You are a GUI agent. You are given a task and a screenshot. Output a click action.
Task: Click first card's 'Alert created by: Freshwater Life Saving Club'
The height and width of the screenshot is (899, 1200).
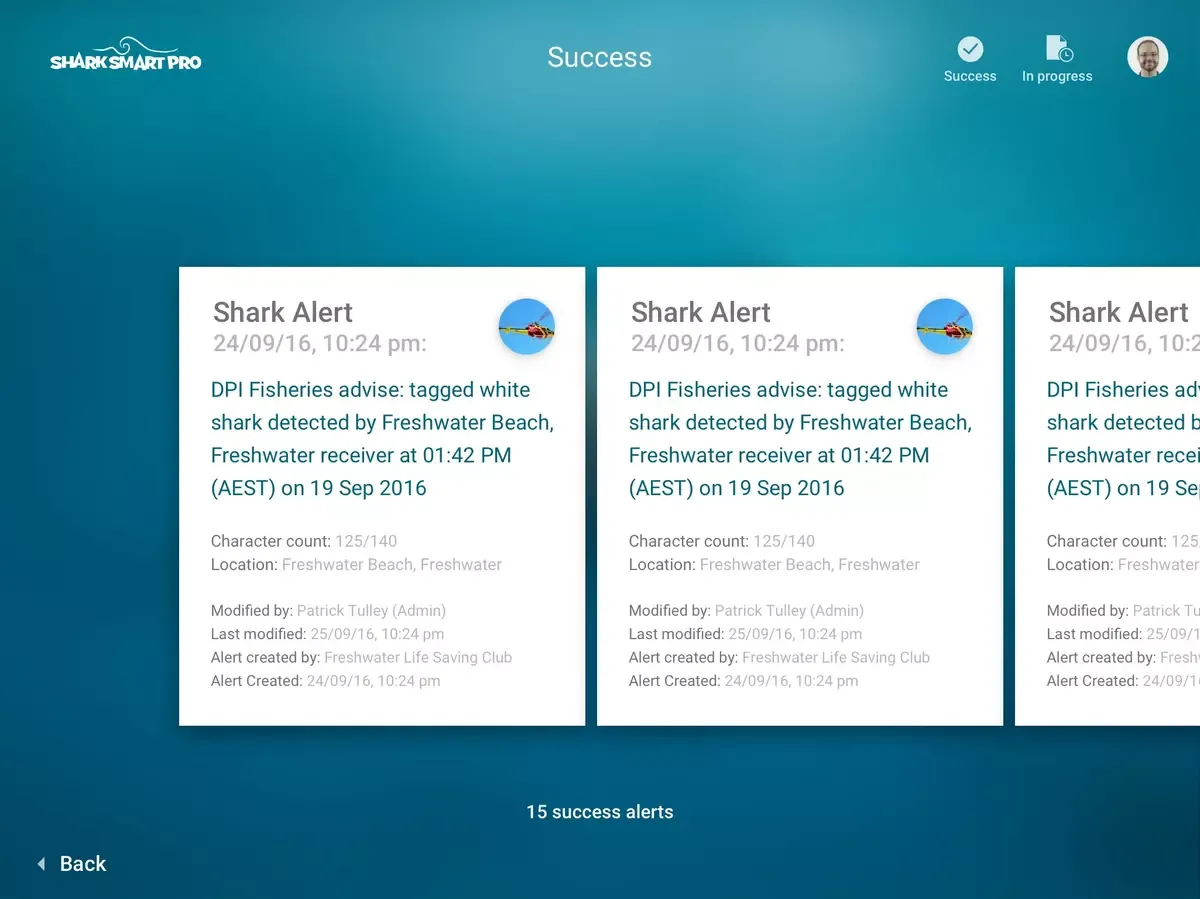pyautogui.click(x=362, y=658)
